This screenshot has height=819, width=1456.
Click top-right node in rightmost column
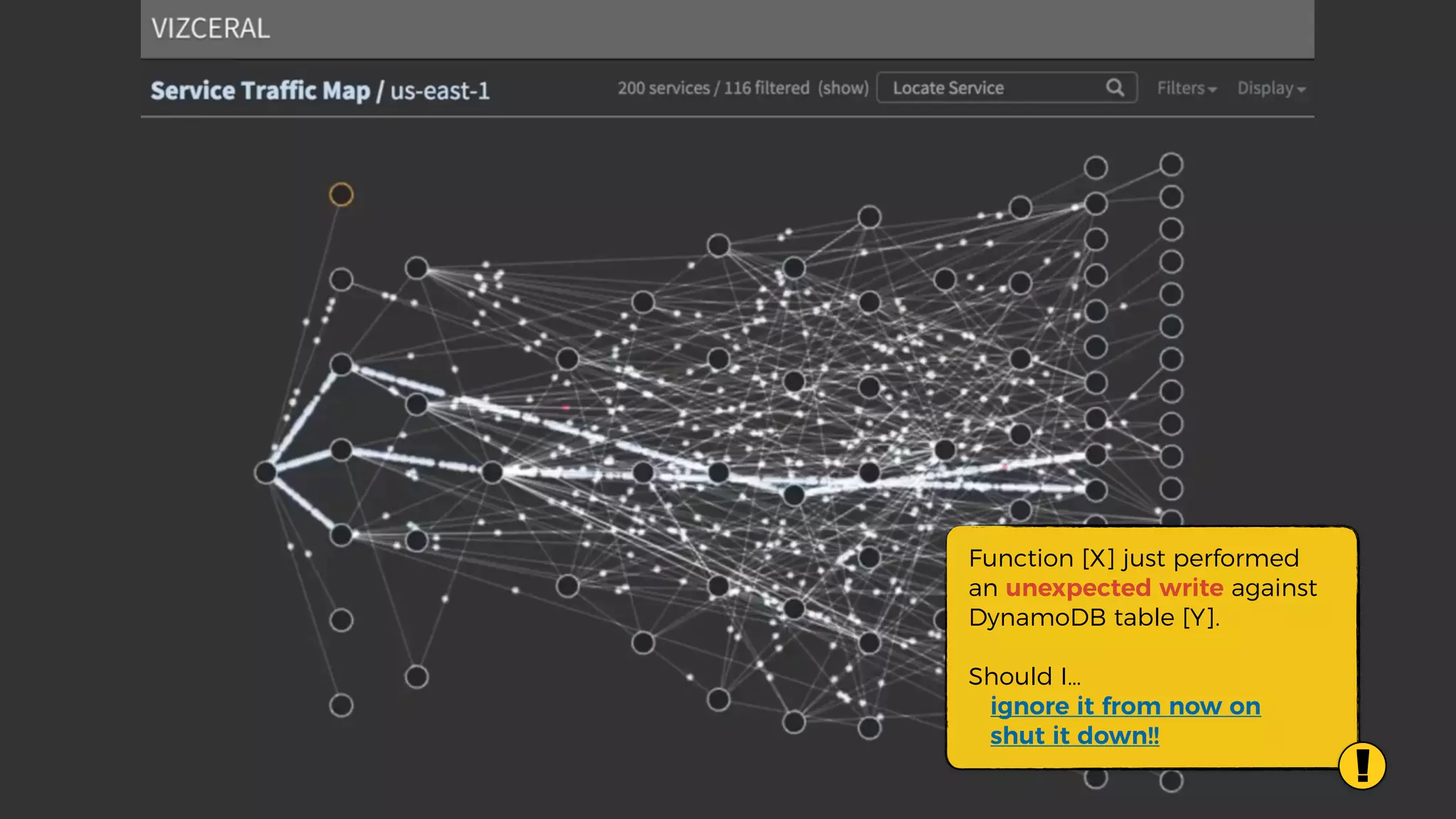pos(1171,164)
